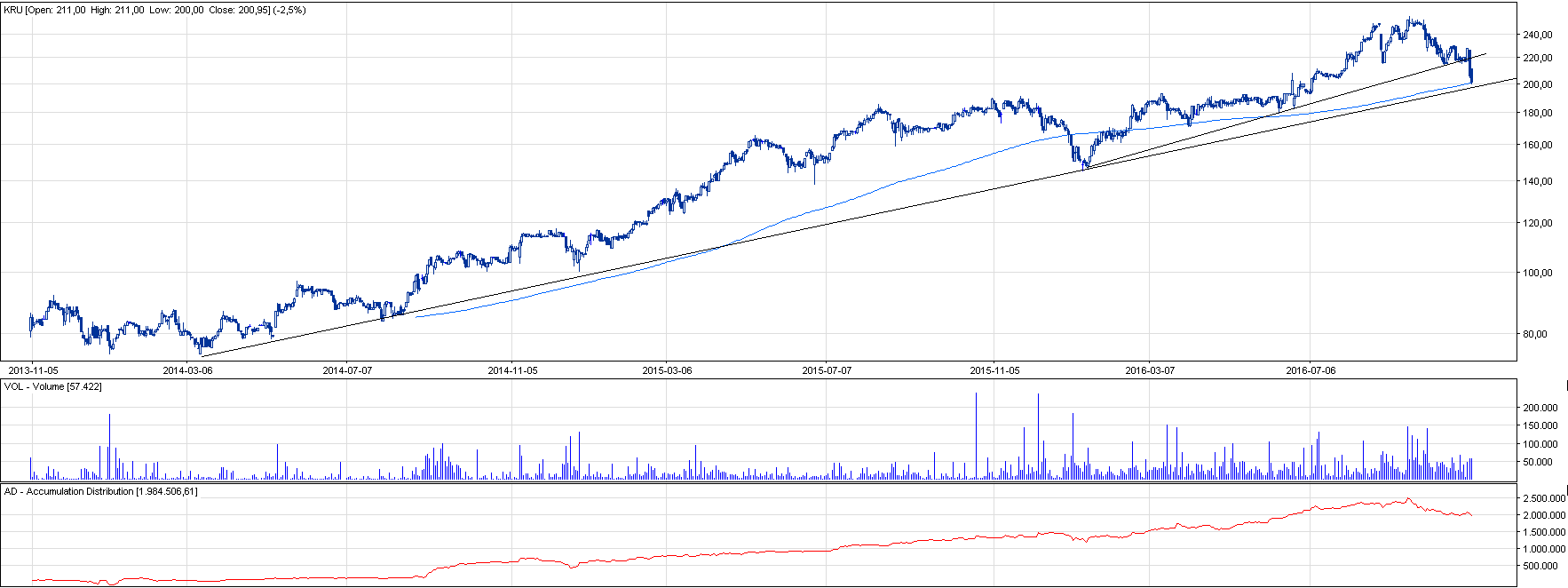1568x588 pixels.
Task: Select the AD - Accumulation Distribution label
Action: click(100, 491)
